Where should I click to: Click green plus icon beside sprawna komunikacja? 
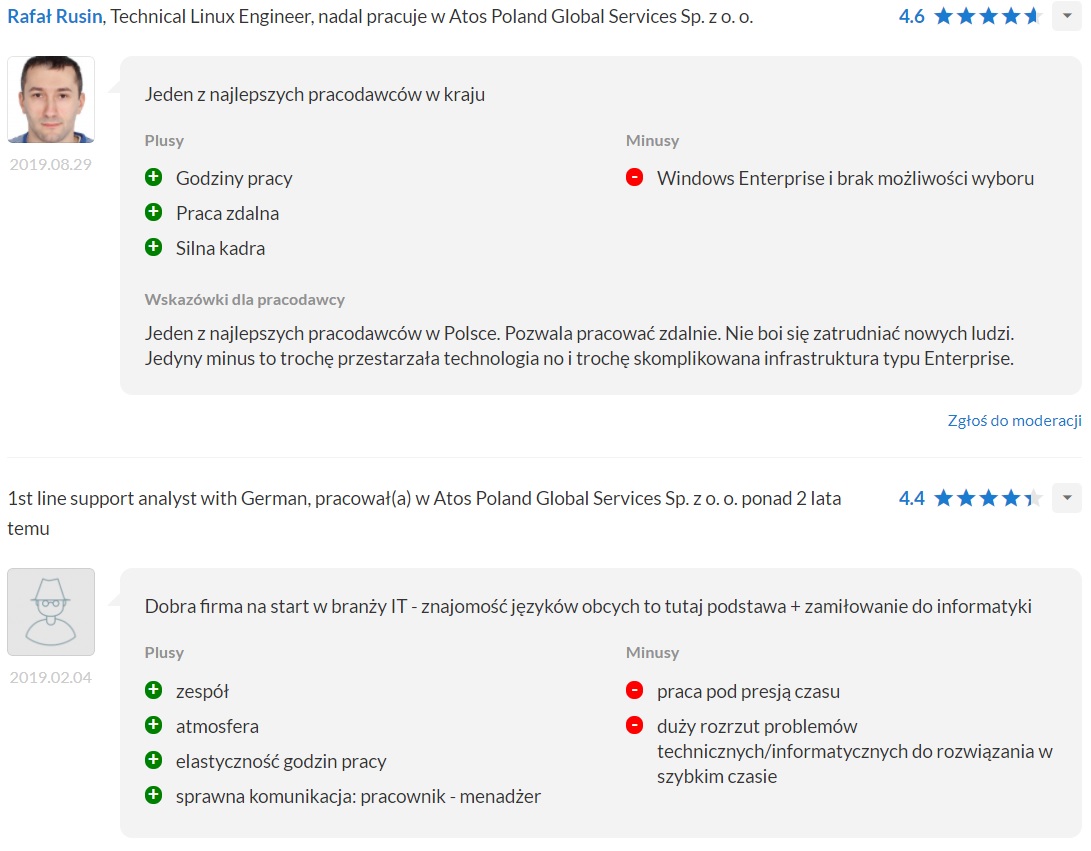pos(153,796)
